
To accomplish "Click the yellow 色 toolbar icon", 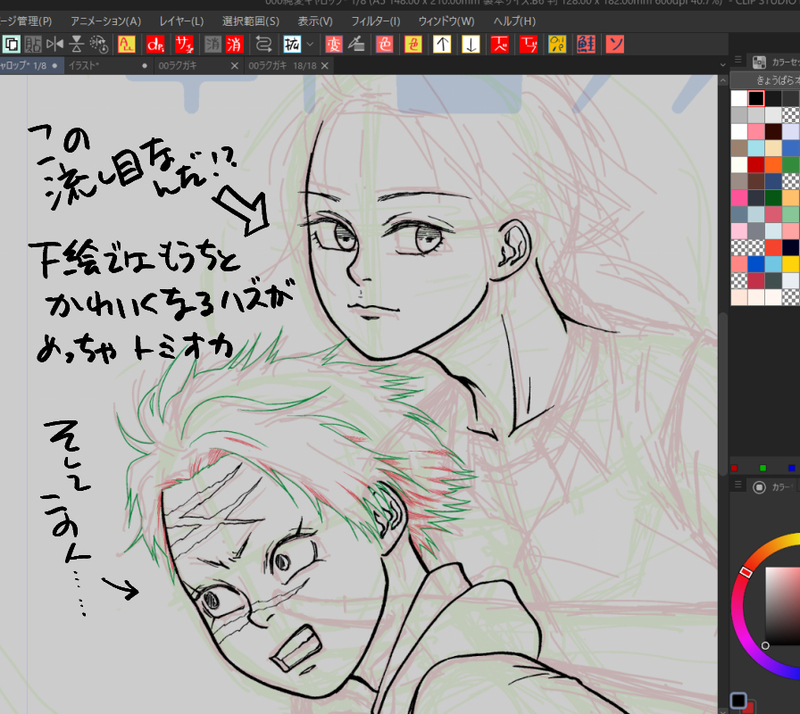I will pos(413,44).
